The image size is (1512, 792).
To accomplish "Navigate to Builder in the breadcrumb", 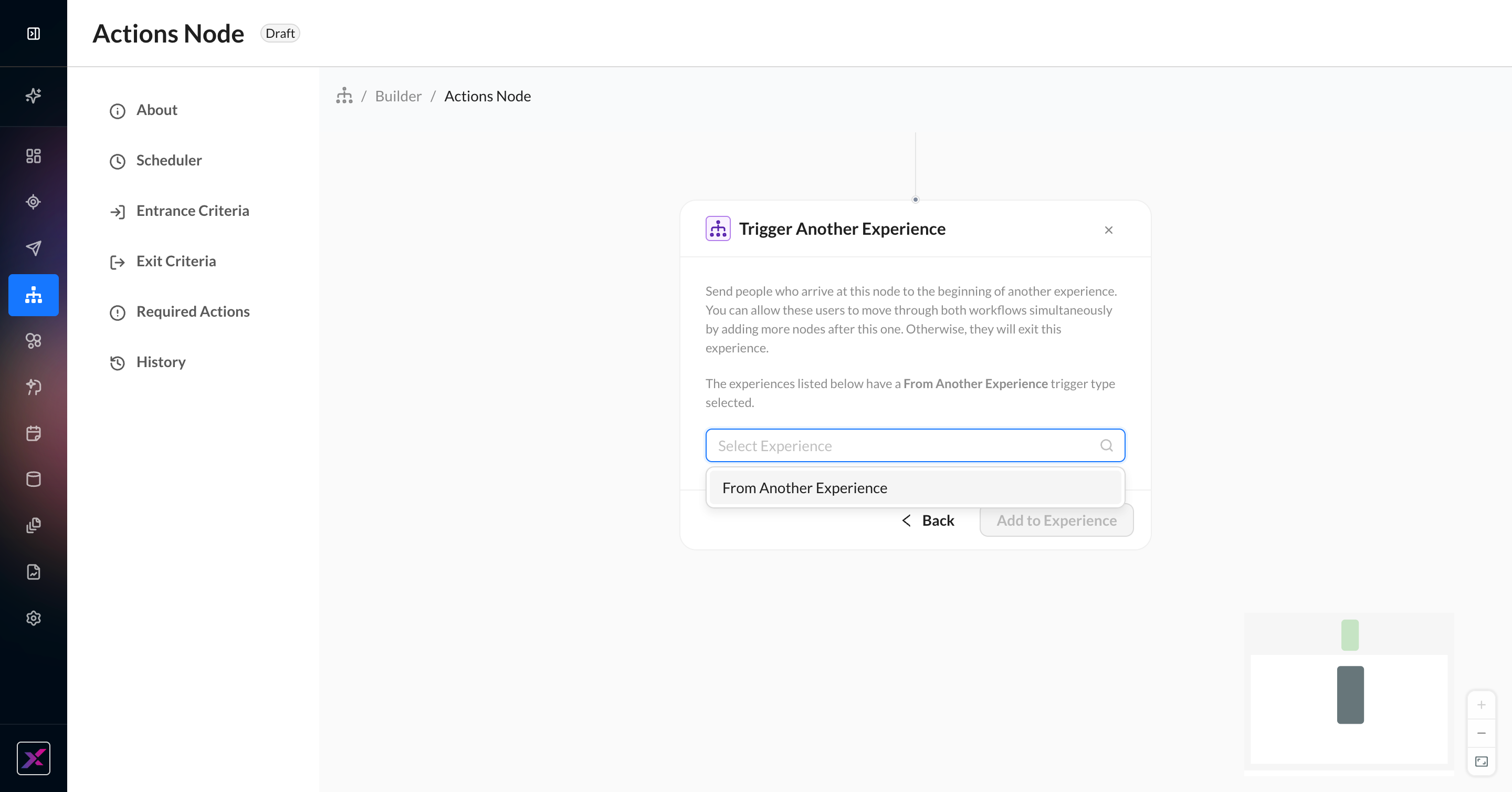I will [398, 96].
